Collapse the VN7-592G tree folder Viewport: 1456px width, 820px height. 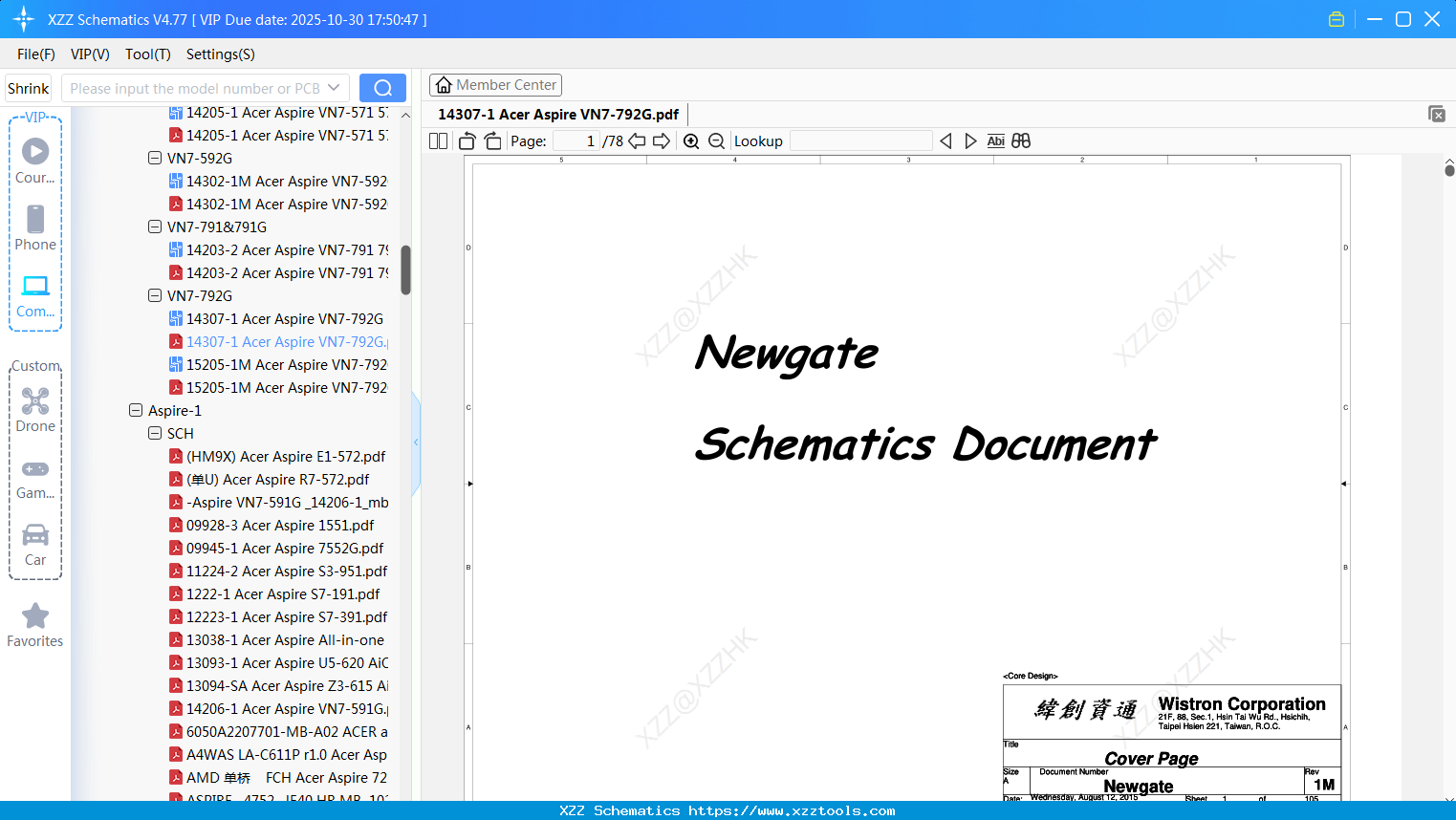click(155, 158)
